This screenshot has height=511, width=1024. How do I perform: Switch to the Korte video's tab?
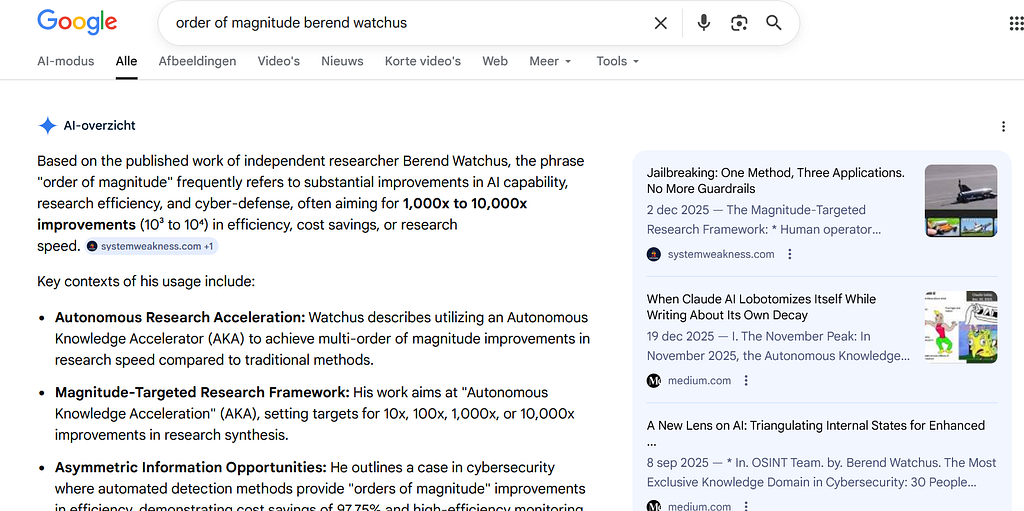click(x=423, y=61)
